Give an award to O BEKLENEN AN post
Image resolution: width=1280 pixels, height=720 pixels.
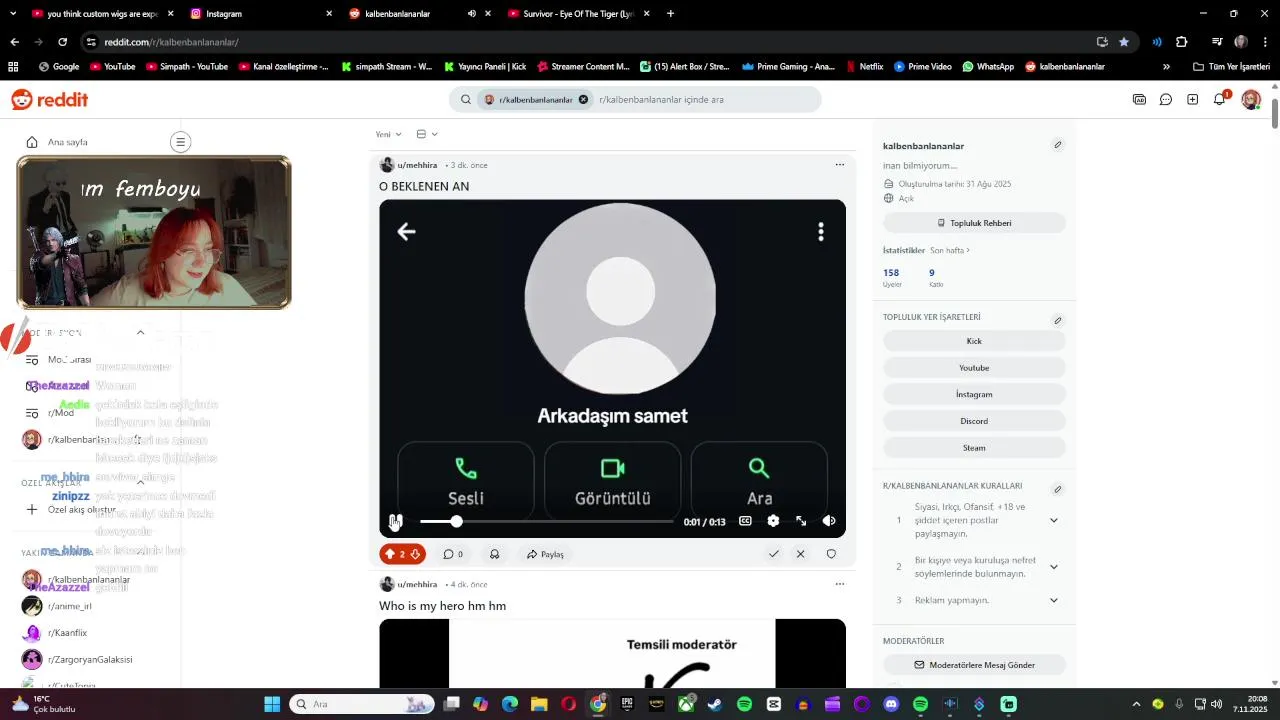click(494, 554)
